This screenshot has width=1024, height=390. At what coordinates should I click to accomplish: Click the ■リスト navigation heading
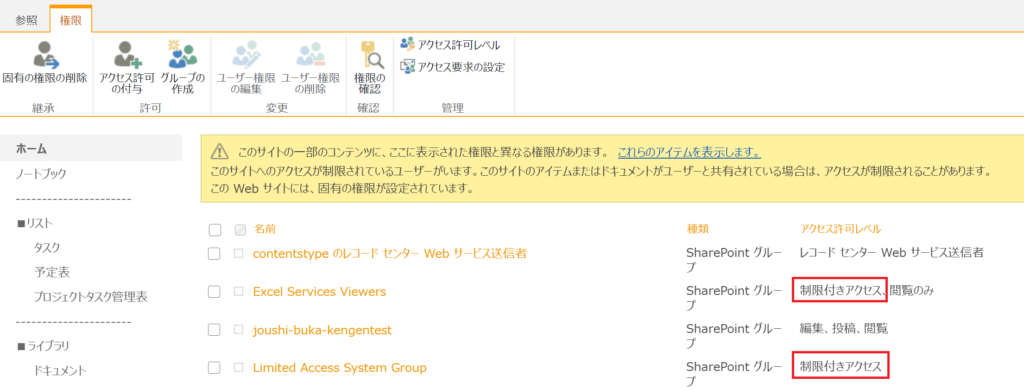35,223
